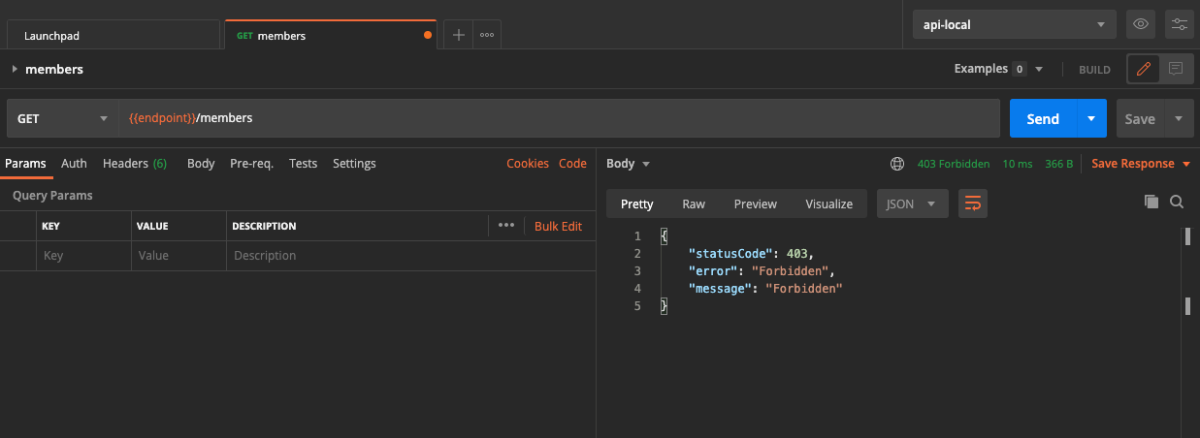The image size is (1200, 438).
Task: Click unsaved orange dot on members tab
Action: (428, 35)
